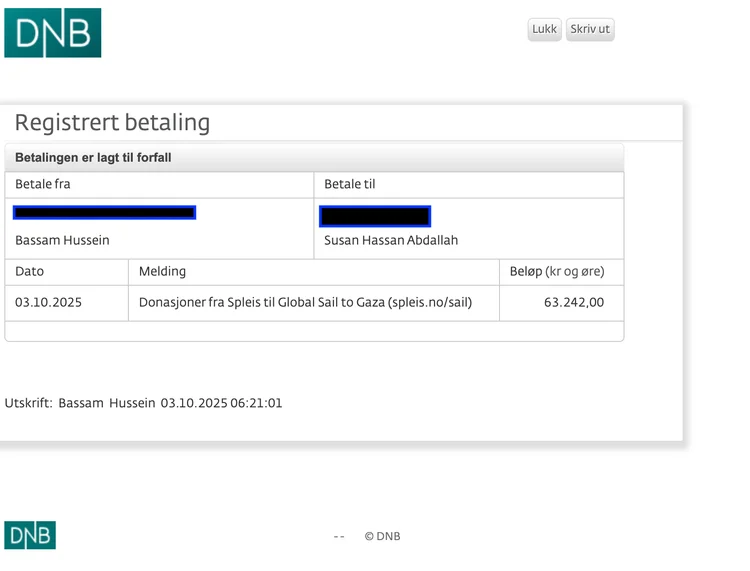750x571 pixels.
Task: Click the © DNB copyright text
Action: pyautogui.click(x=382, y=536)
